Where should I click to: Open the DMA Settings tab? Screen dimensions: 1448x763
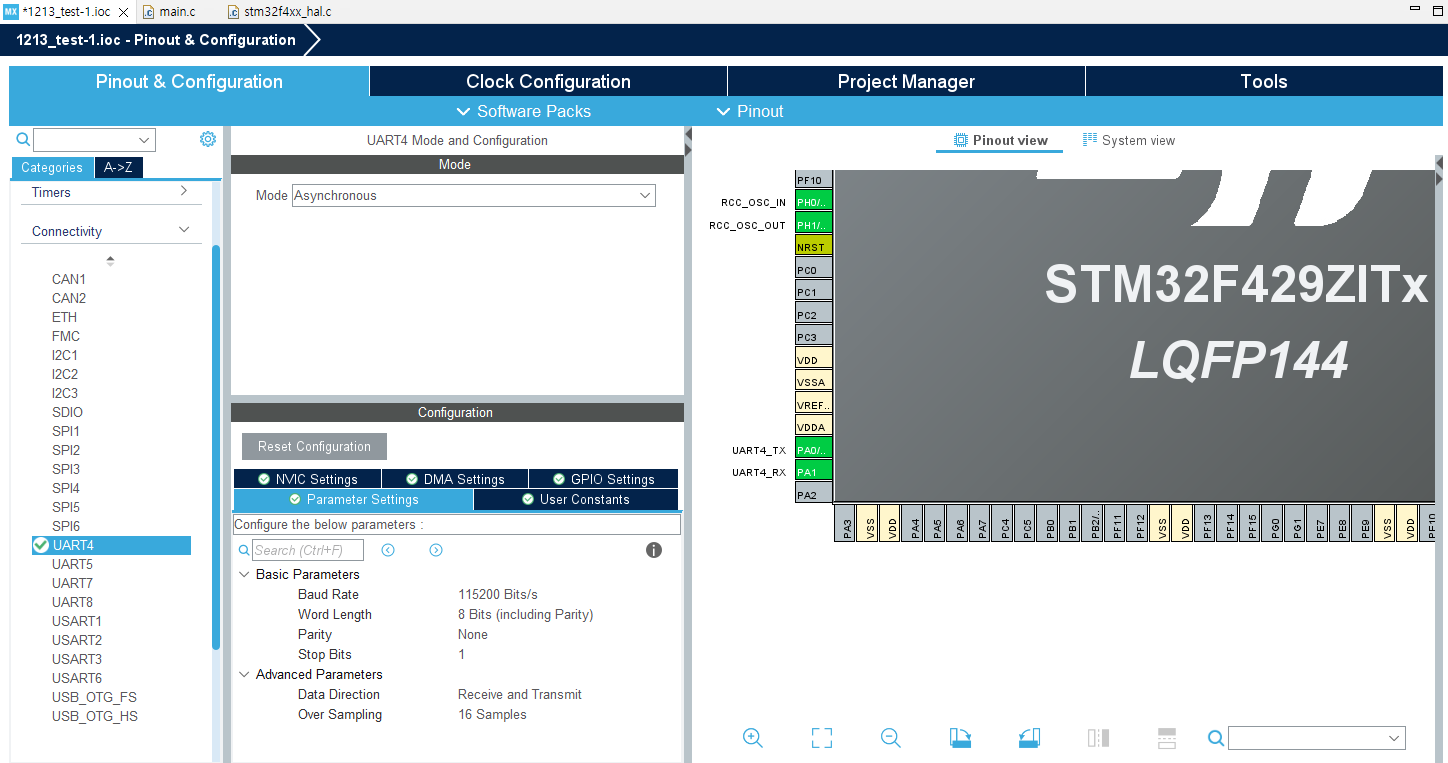(455, 479)
